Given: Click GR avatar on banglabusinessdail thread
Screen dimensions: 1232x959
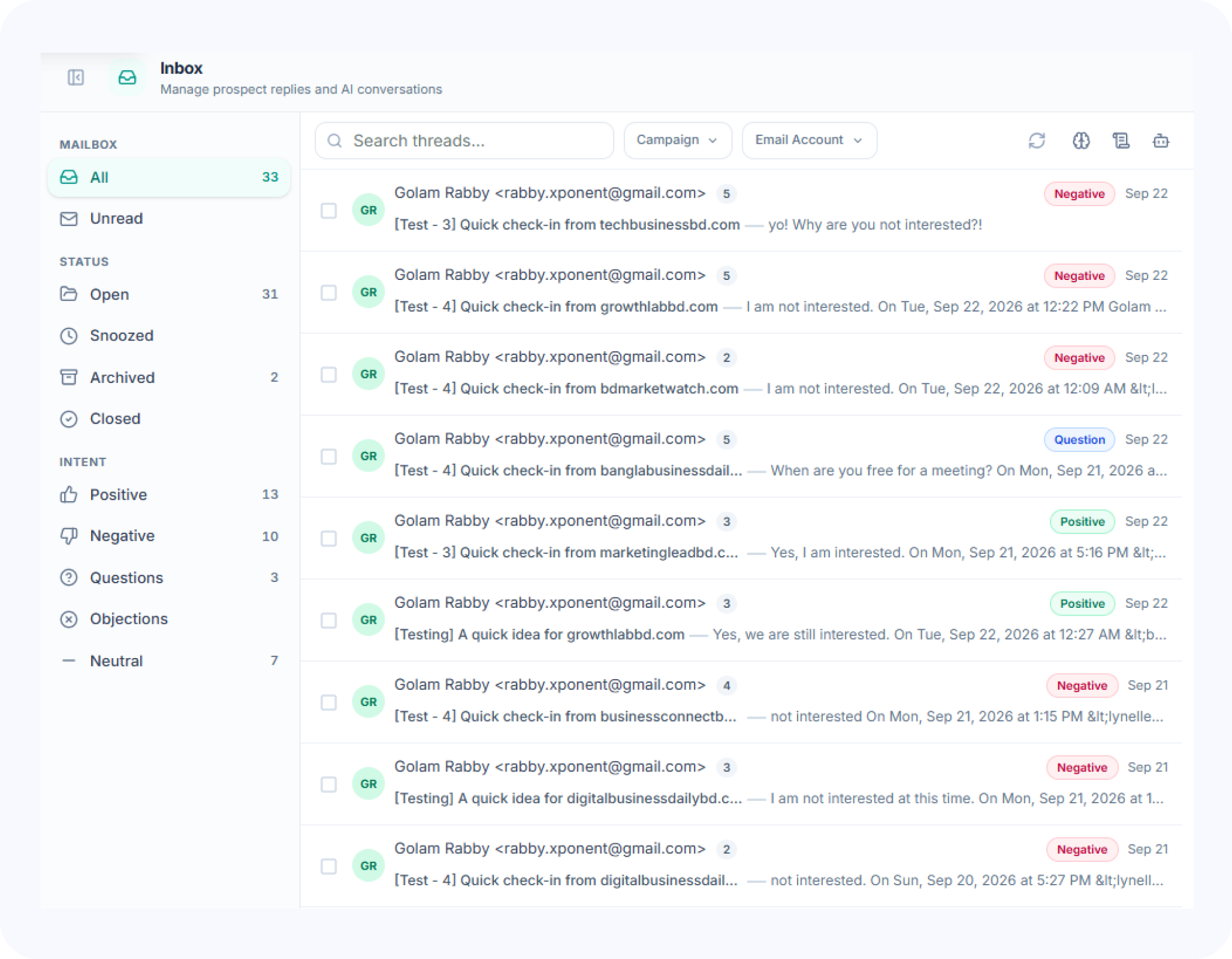Looking at the screenshot, I should (369, 456).
